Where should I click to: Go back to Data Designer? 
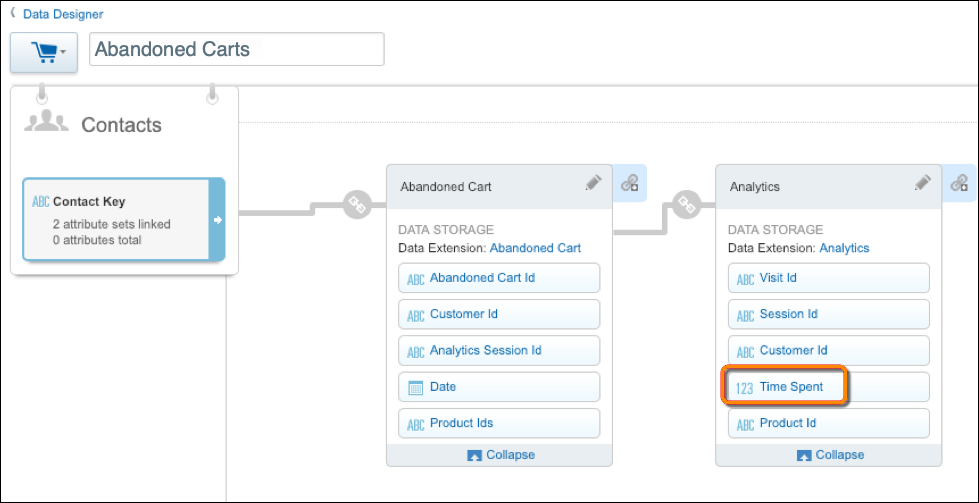(63, 14)
